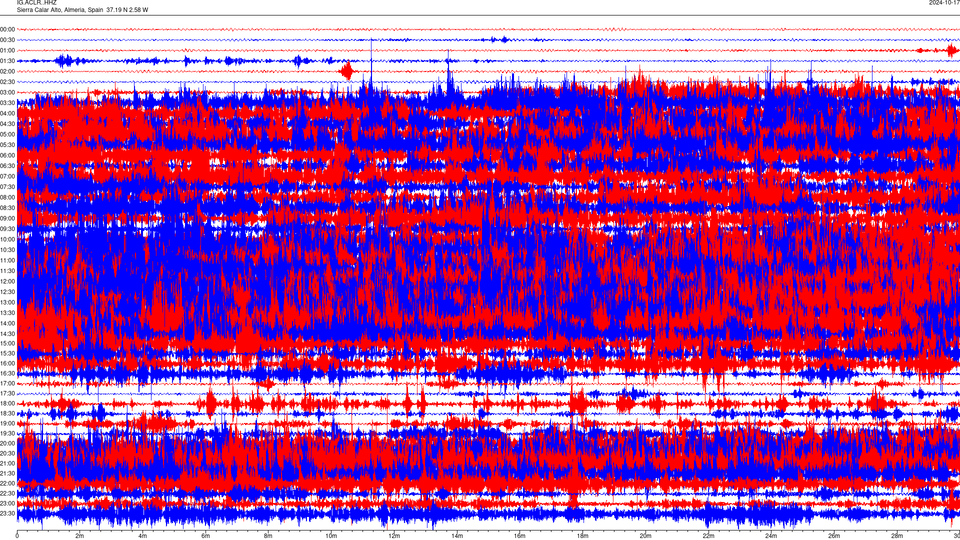Screen dimensions: 960x540
Task: Click the '18:00' time label
Action: coord(8,403)
